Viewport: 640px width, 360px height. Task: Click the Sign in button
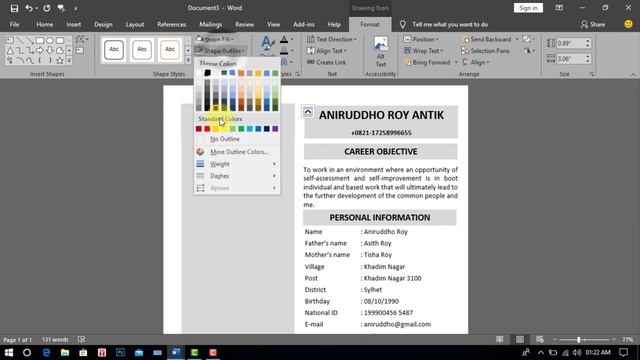pyautogui.click(x=528, y=8)
